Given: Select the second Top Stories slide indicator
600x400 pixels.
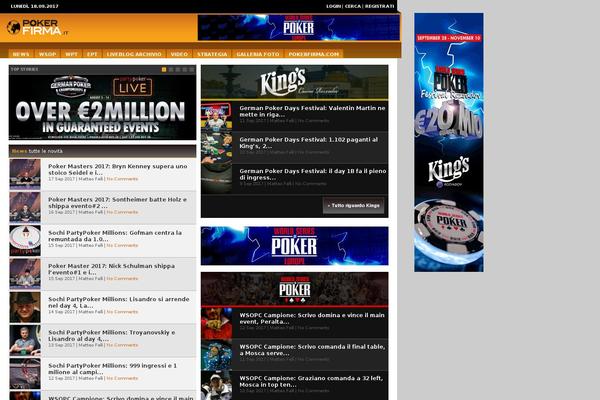Looking at the screenshot, I should coord(171,69).
